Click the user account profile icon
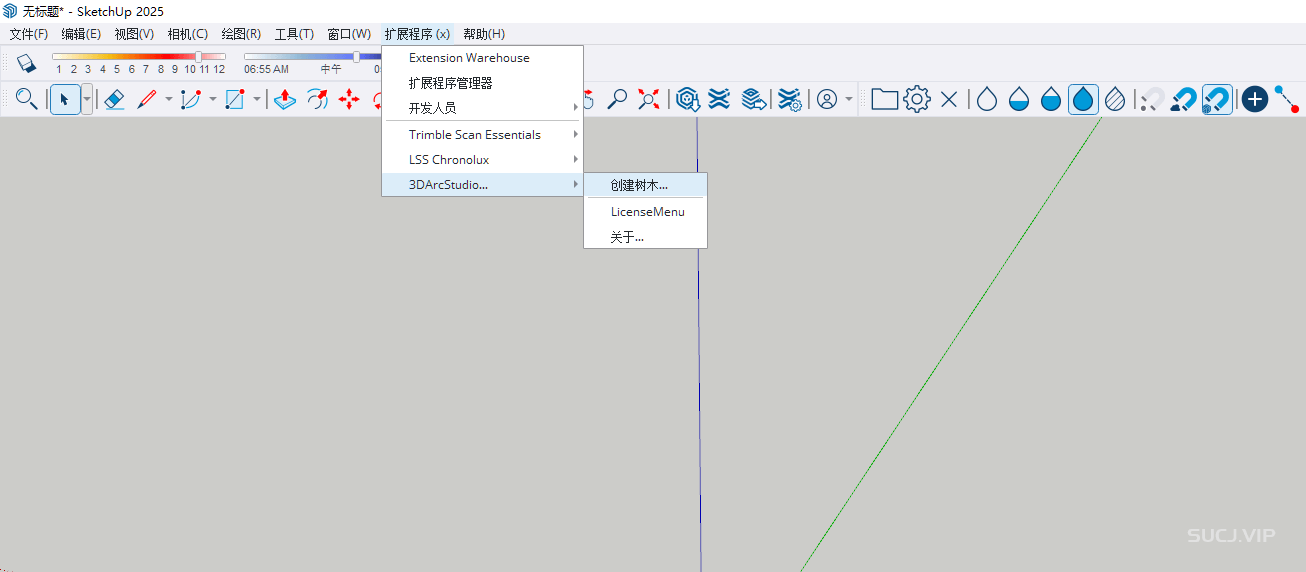This screenshot has width=1306, height=572. [827, 99]
